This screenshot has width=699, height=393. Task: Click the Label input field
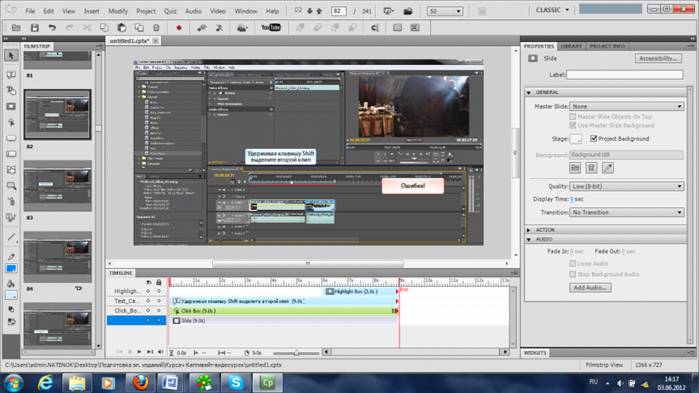point(624,74)
